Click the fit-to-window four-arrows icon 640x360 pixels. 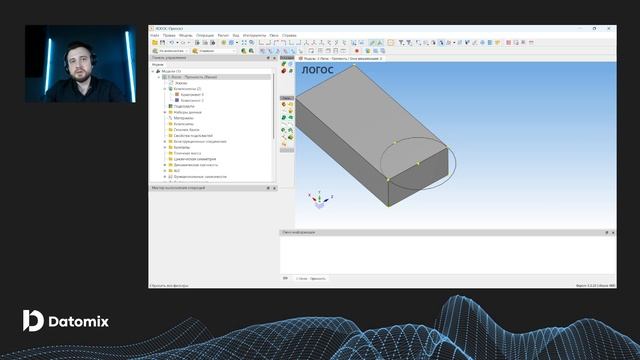tap(244, 42)
